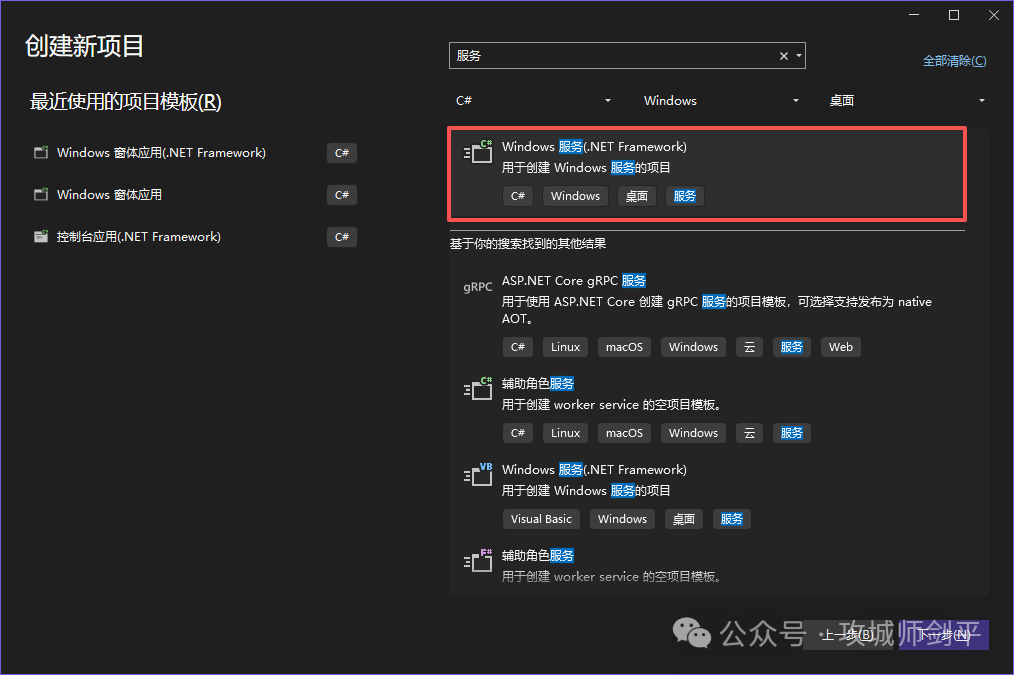This screenshot has height=675, width=1014.
Task: Click C# tag beside Windows 窗体应用(.NET Framework)
Action: pyautogui.click(x=342, y=153)
